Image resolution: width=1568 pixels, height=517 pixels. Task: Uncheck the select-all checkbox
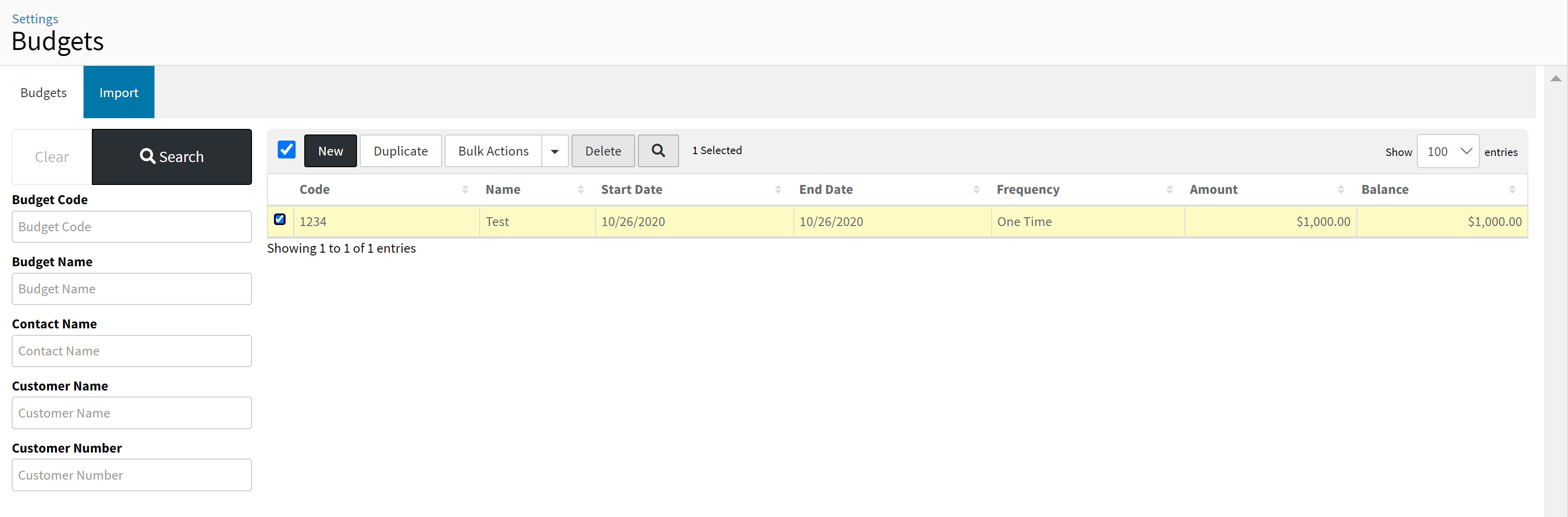point(286,150)
